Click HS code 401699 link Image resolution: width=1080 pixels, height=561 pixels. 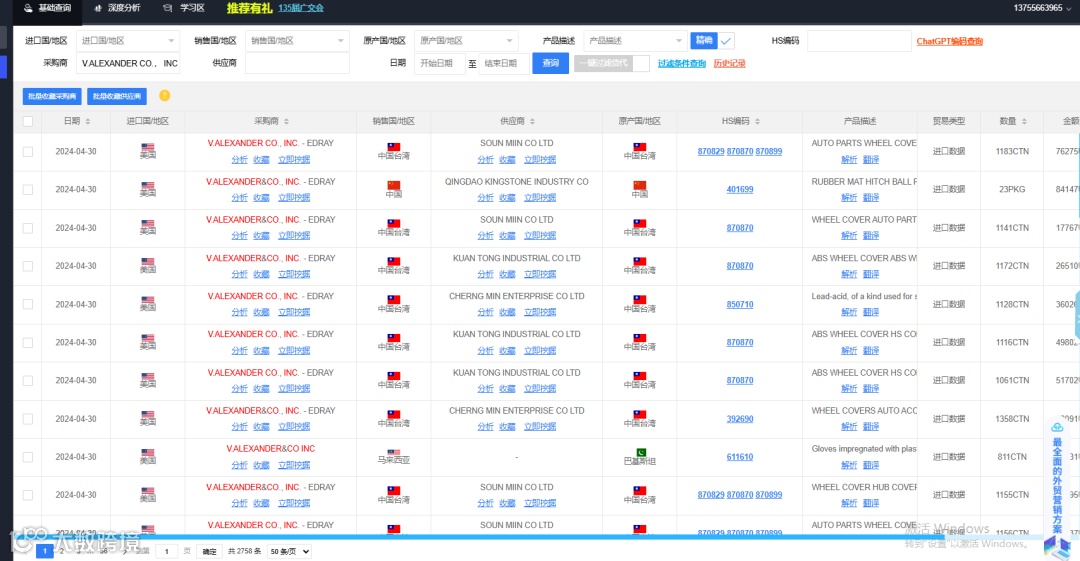pos(740,190)
